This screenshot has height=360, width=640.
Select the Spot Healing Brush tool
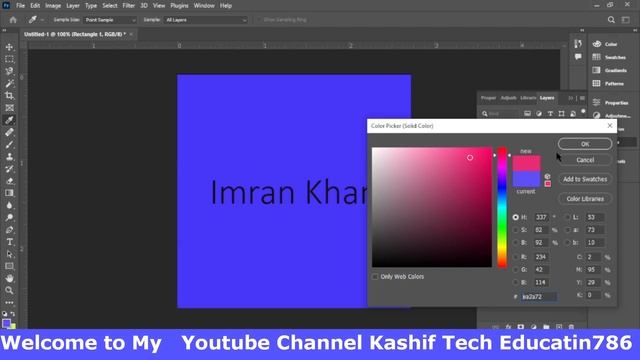pyautogui.click(x=9, y=132)
